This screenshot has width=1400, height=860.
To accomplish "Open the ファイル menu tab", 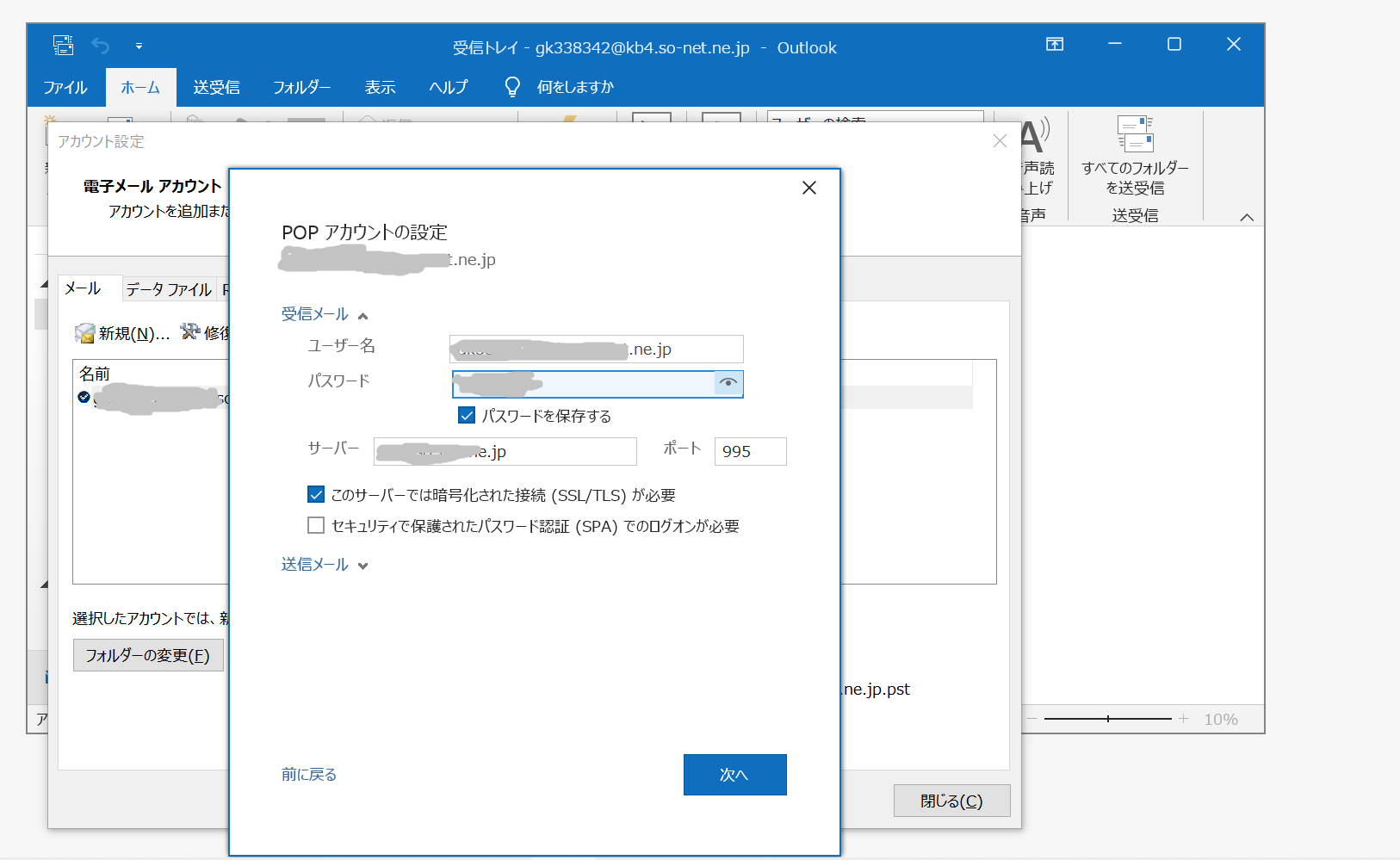I will [x=65, y=87].
